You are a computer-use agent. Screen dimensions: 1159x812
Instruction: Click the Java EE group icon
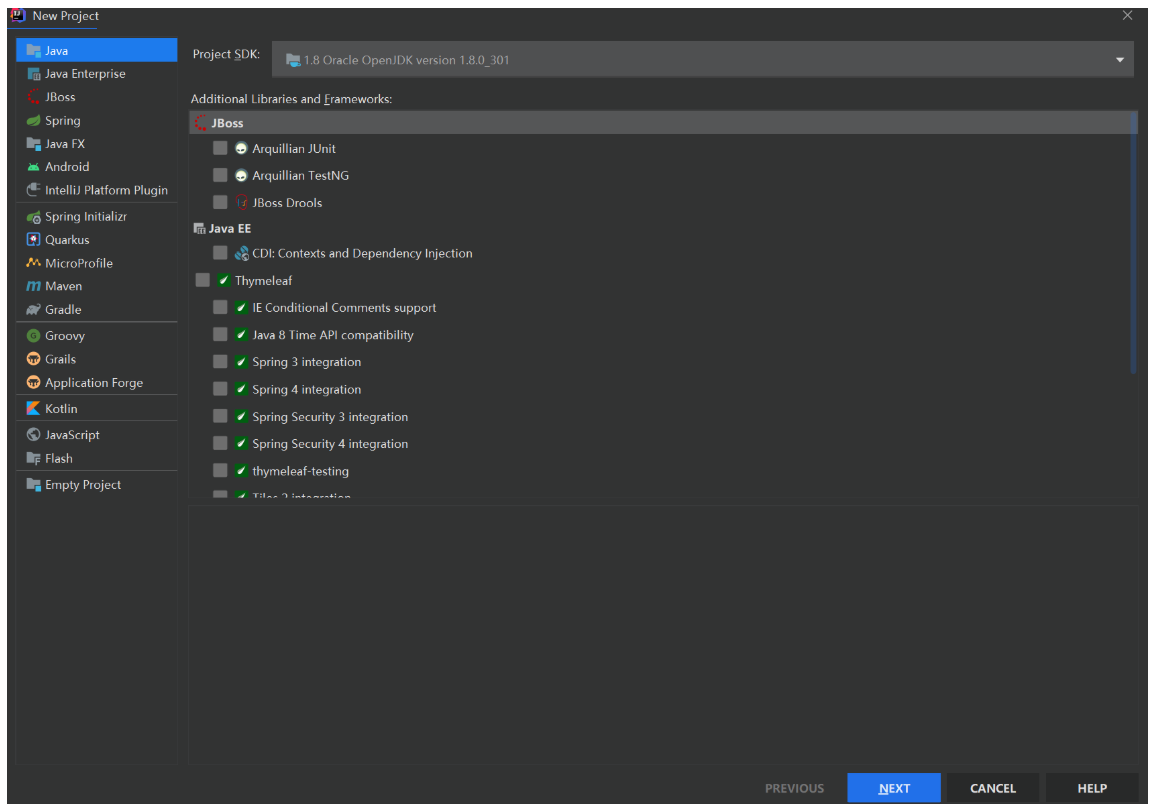tap(200, 229)
